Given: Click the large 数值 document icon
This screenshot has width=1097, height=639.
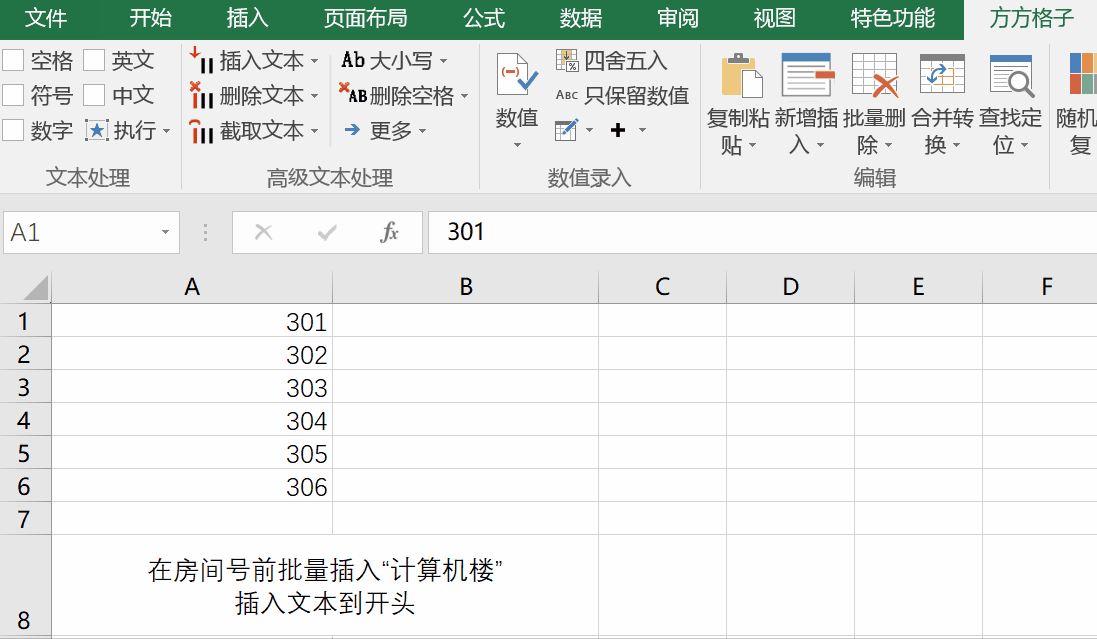Looking at the screenshot, I should [x=517, y=75].
